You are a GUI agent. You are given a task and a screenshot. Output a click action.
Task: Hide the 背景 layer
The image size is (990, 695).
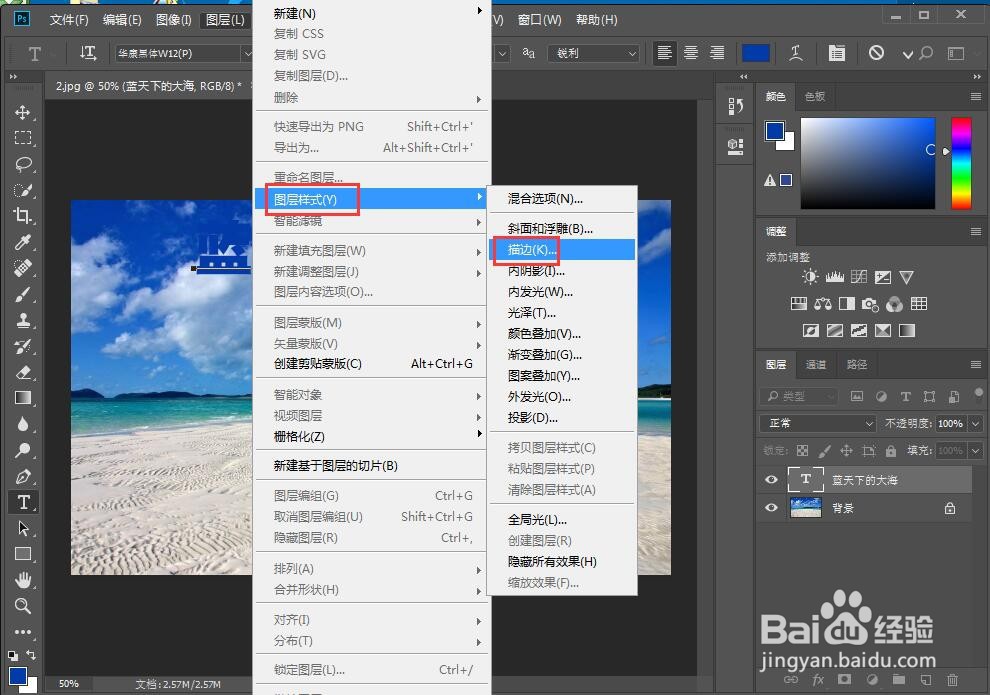tap(771, 508)
